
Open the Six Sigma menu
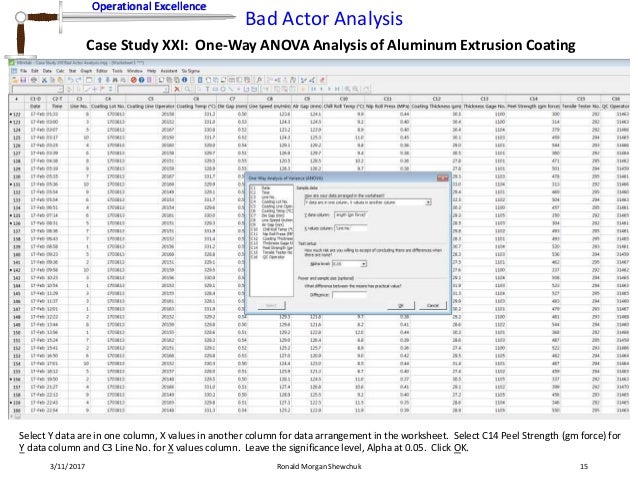pos(191,71)
